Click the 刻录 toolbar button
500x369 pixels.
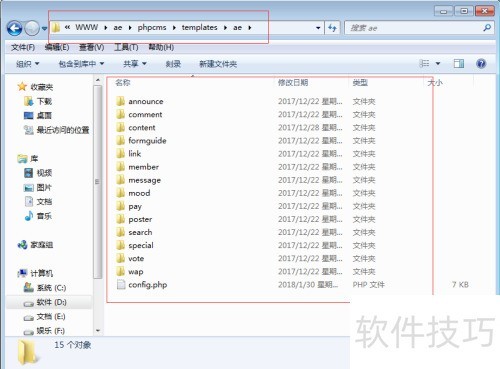click(x=173, y=64)
